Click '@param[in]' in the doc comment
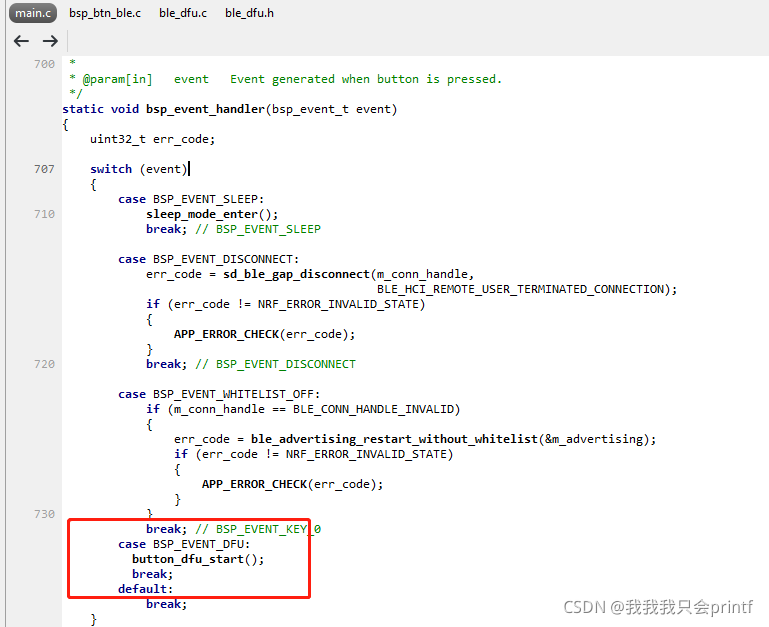 (x=118, y=79)
